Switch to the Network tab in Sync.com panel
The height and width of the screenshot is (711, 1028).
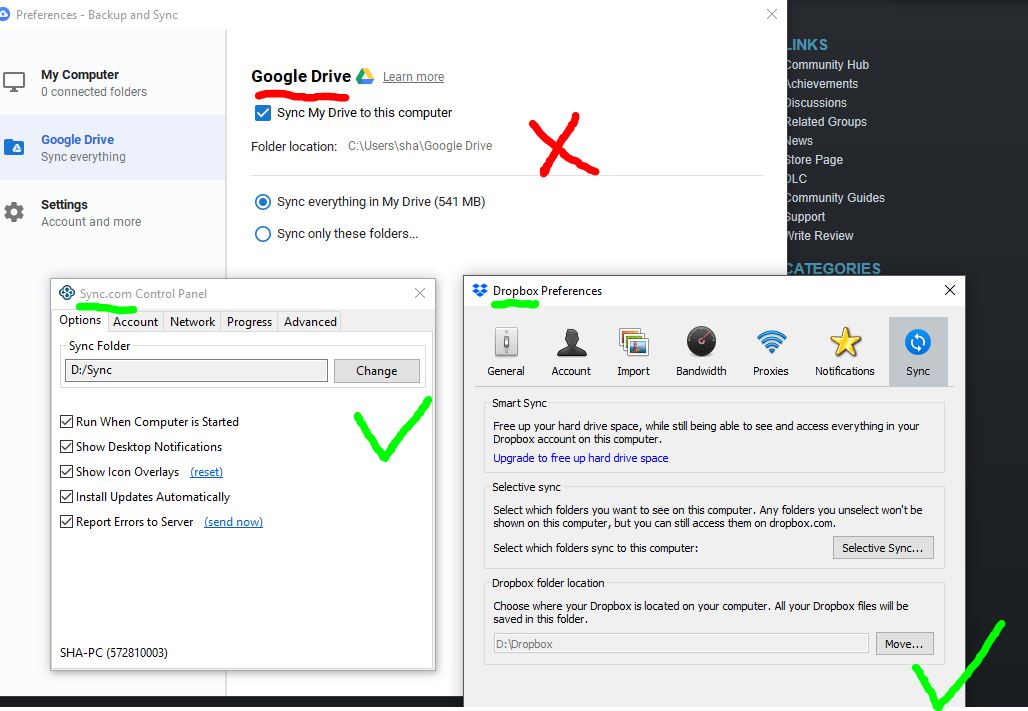click(x=191, y=321)
